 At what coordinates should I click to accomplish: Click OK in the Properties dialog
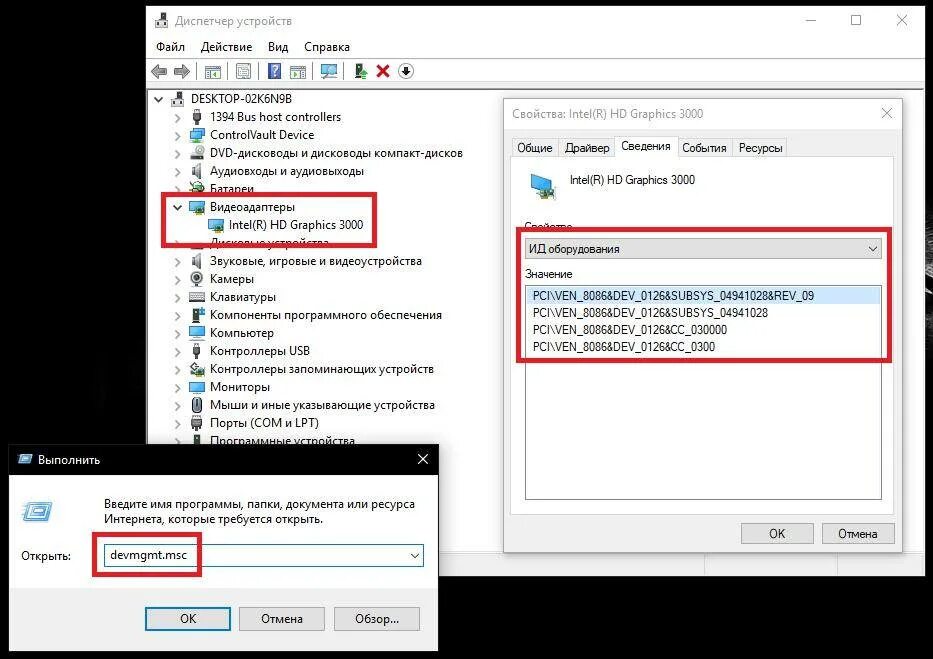(777, 534)
